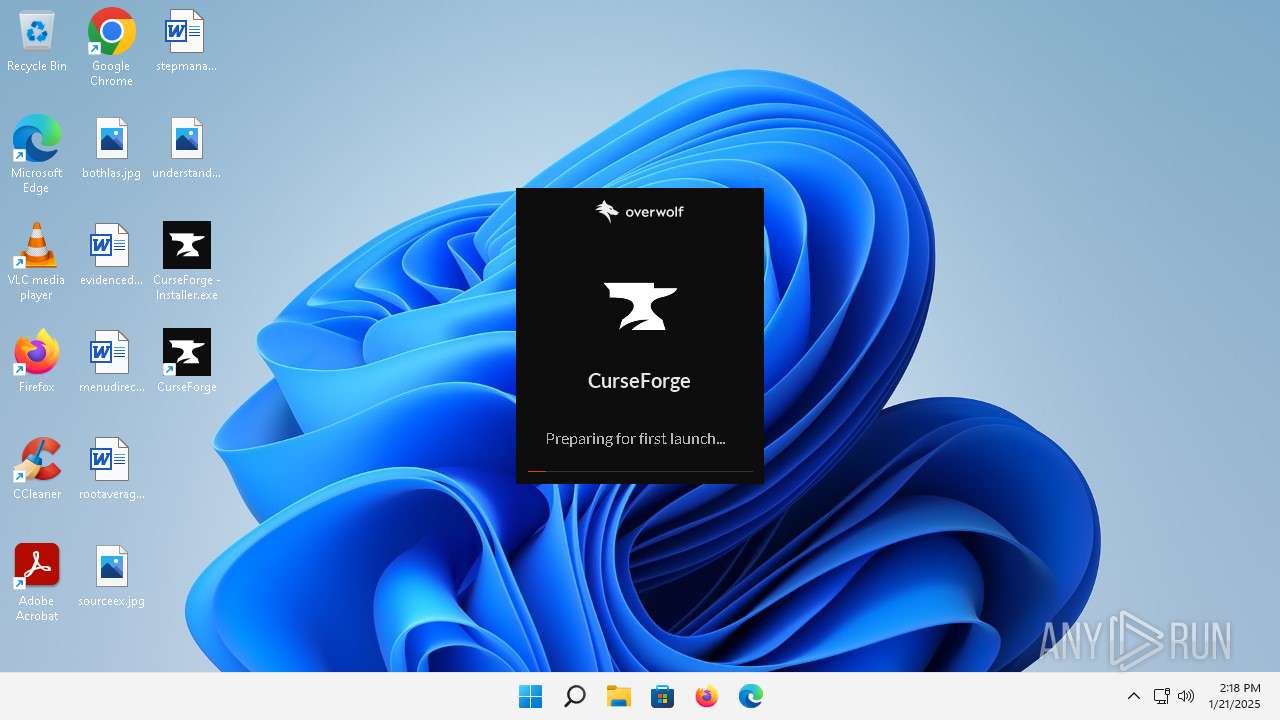
Task: Open File Explorer from the taskbar
Action: click(618, 696)
